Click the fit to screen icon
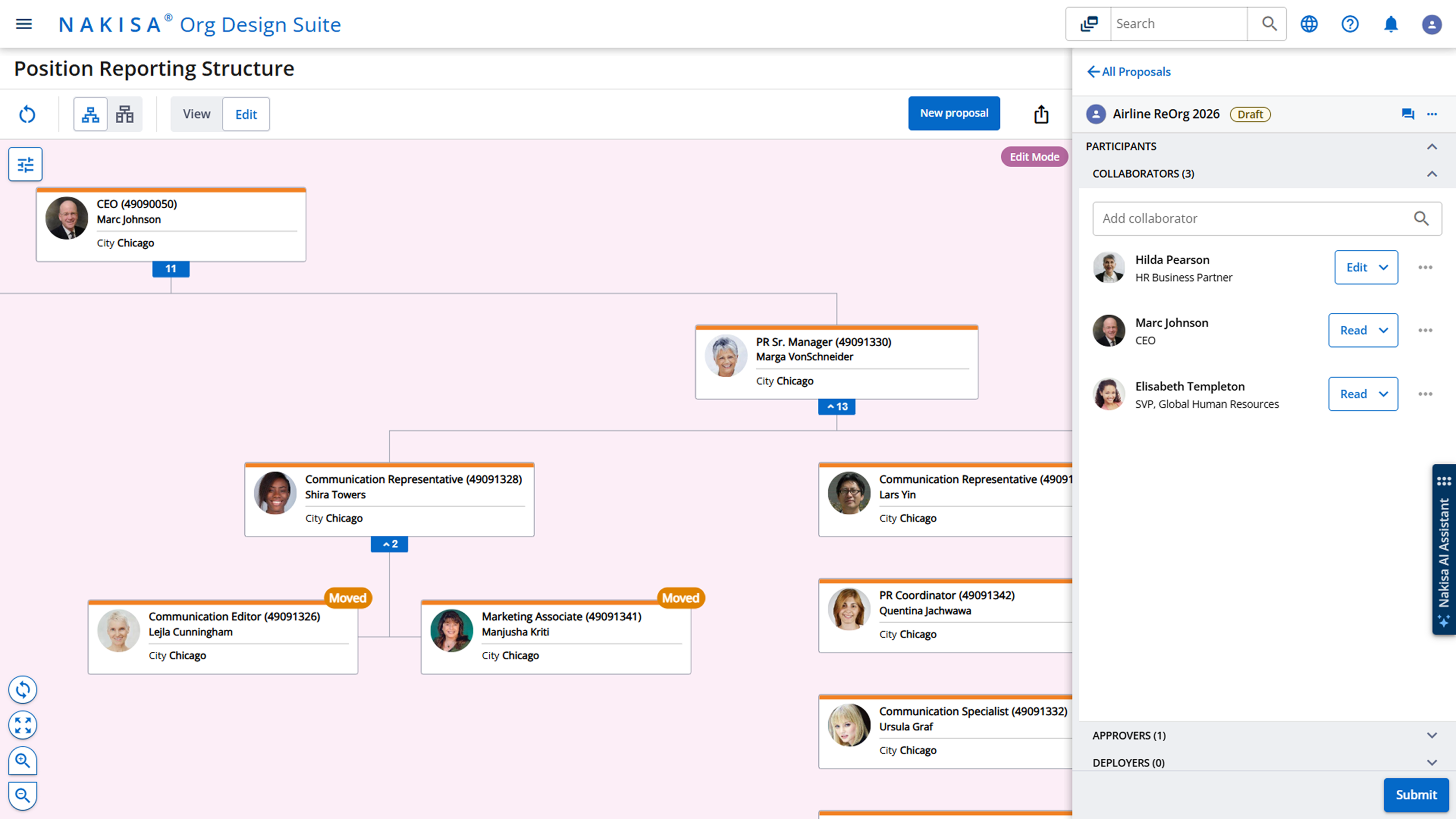Viewport: 1456px width, 819px height. click(x=22, y=725)
